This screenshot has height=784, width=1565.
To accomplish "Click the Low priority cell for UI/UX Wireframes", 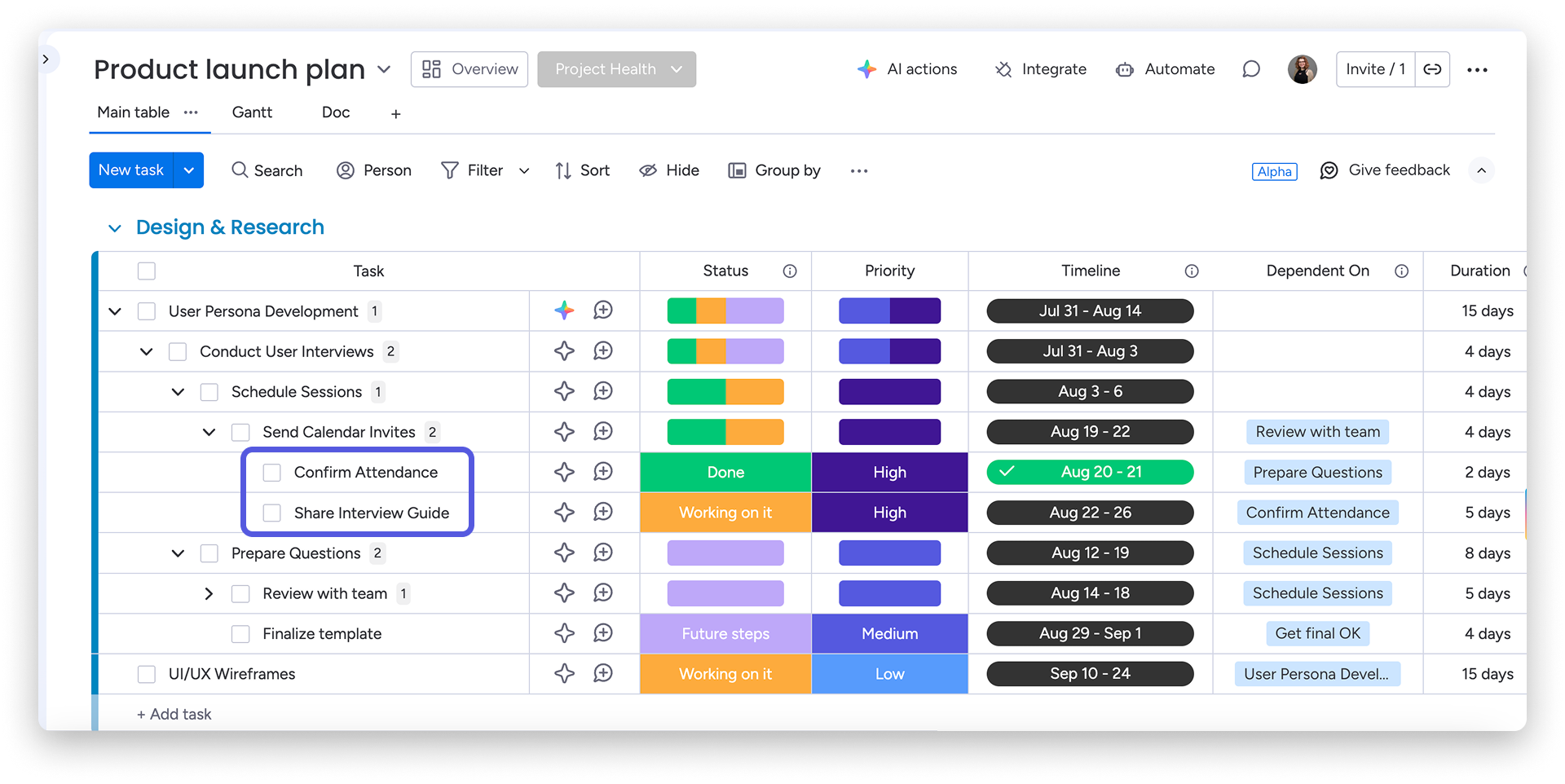I will point(889,674).
